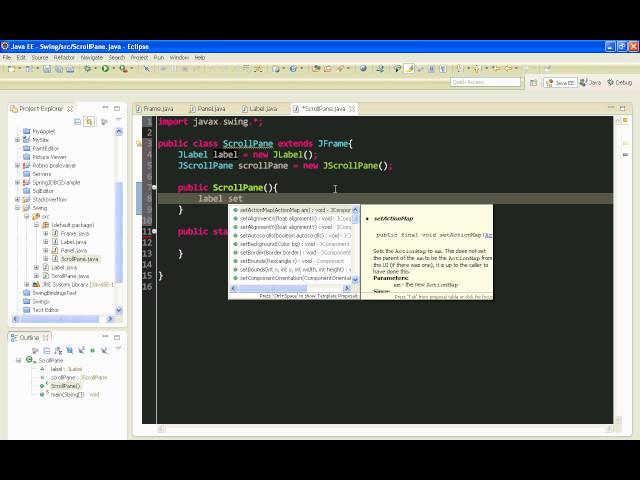Minimize the Project Explorer panel
The image size is (640, 480).
click(105, 108)
